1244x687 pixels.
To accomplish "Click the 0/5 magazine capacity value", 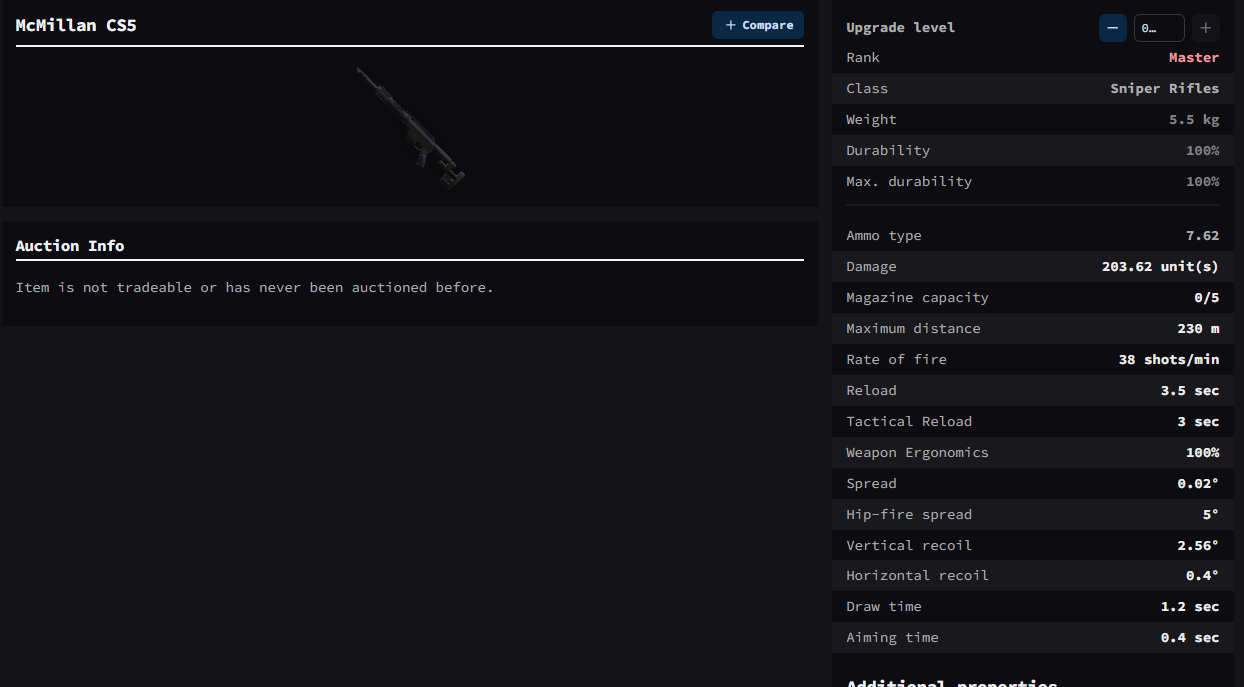I will (x=1207, y=298).
